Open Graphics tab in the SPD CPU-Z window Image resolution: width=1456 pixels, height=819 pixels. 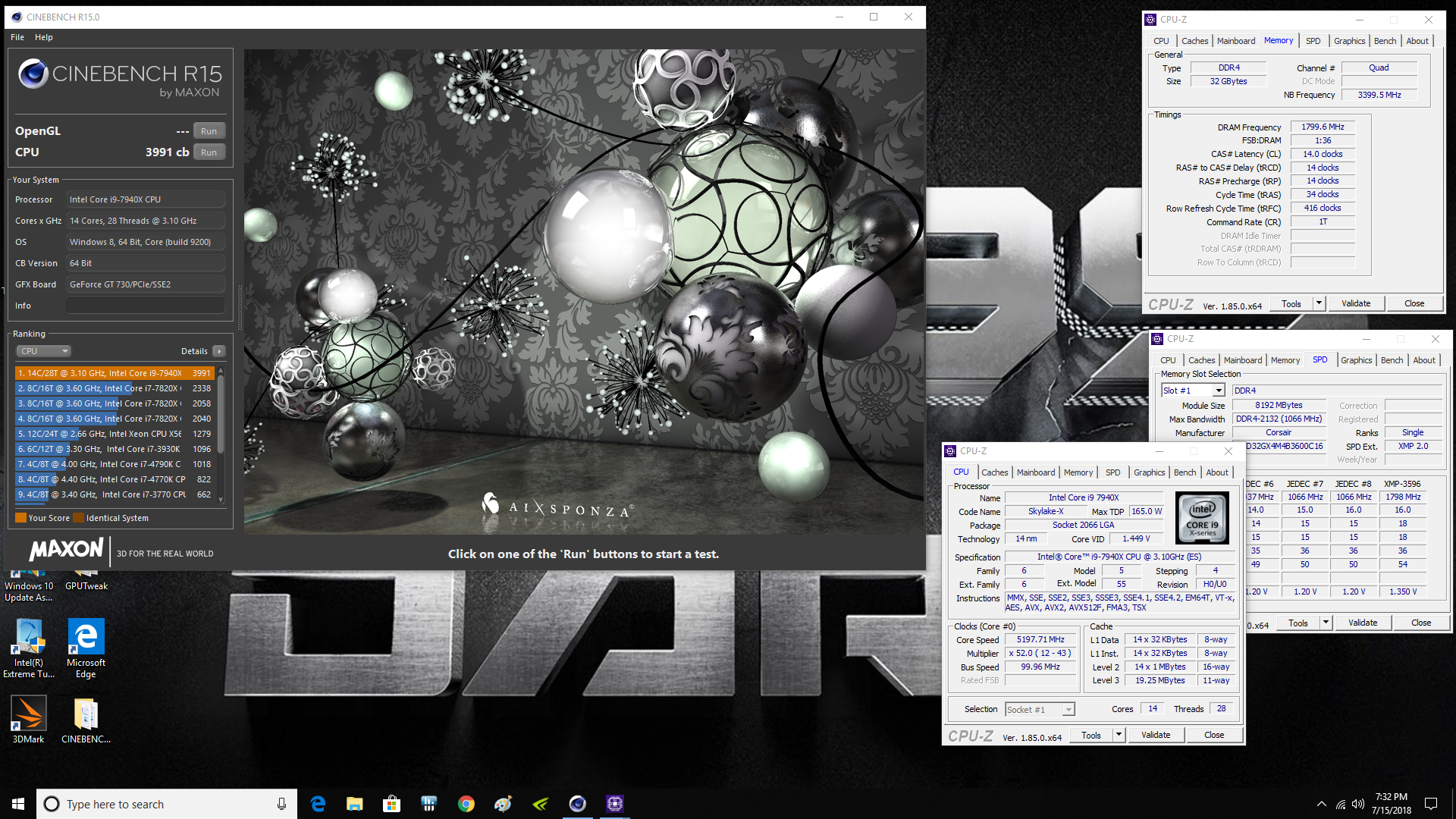click(1356, 360)
